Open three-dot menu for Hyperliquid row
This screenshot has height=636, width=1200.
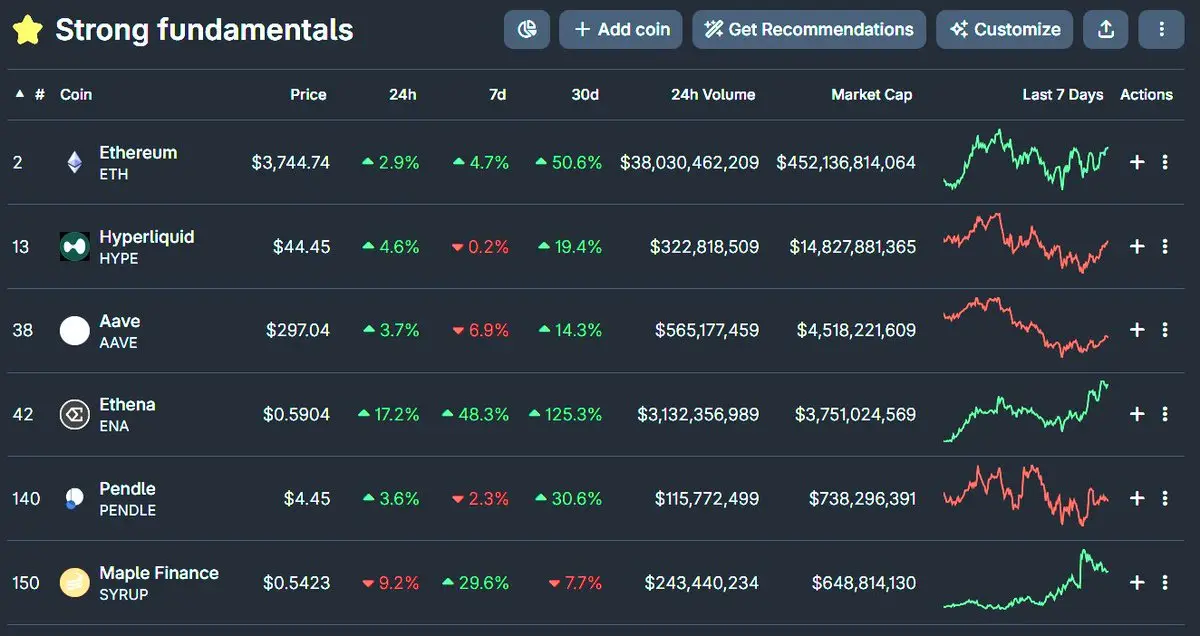pyautogui.click(x=1165, y=246)
